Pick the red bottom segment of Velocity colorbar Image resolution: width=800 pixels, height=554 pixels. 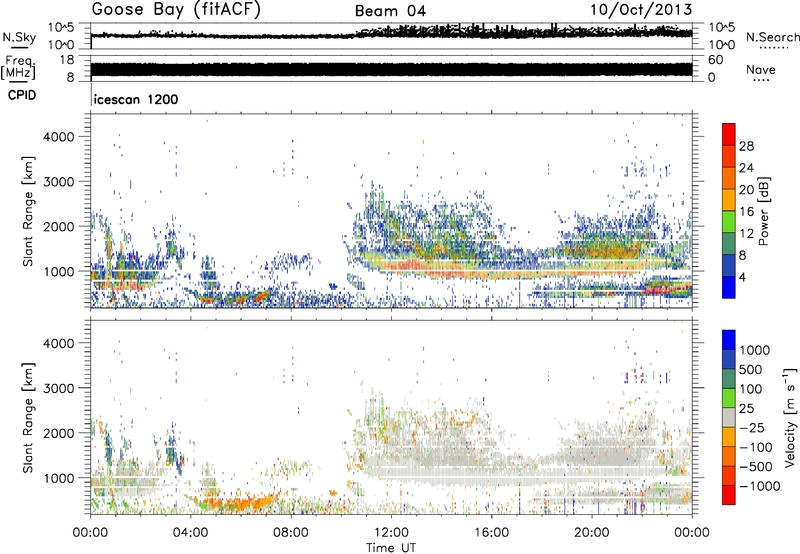(x=729, y=495)
